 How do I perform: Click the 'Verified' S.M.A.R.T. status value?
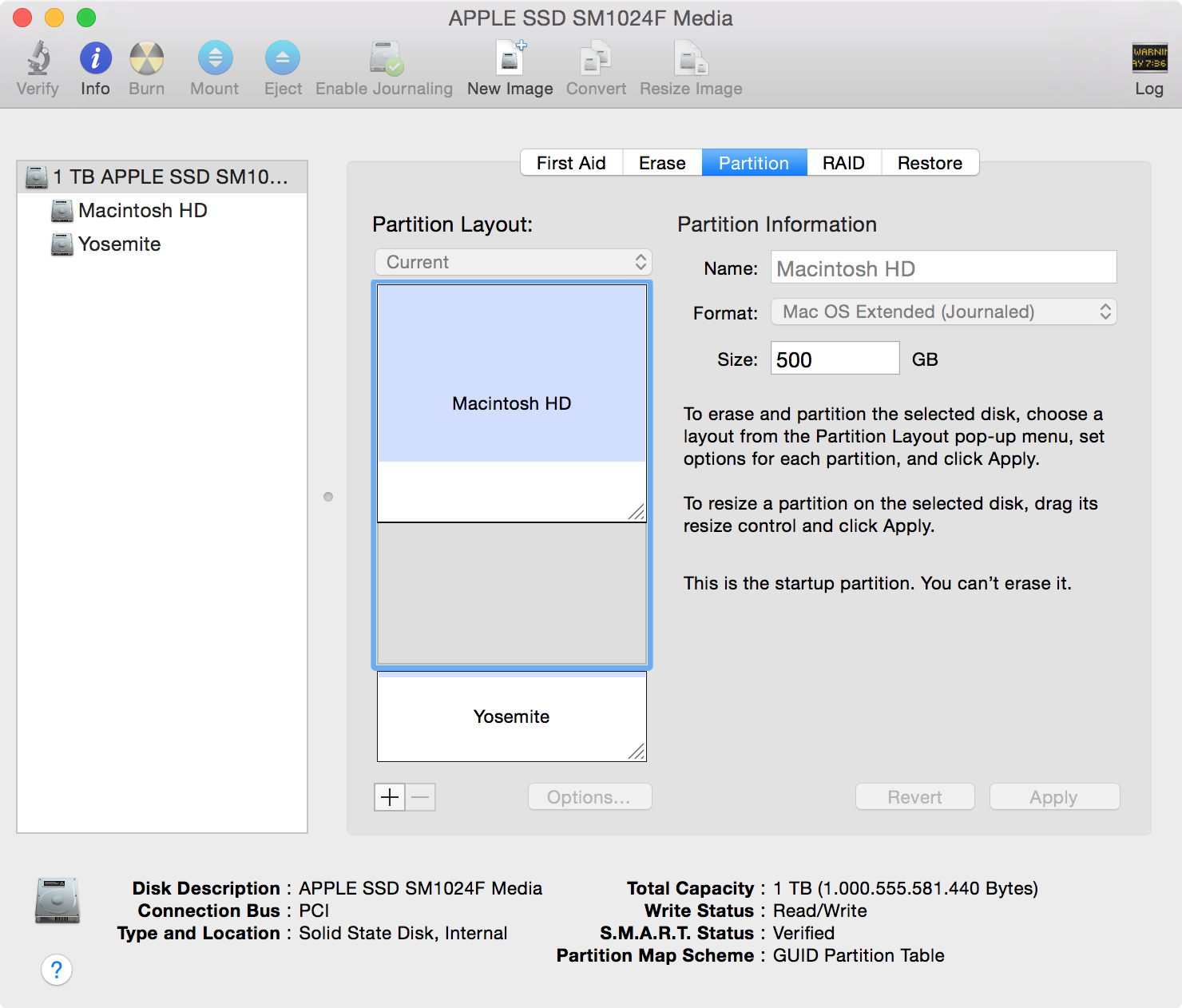tap(803, 933)
